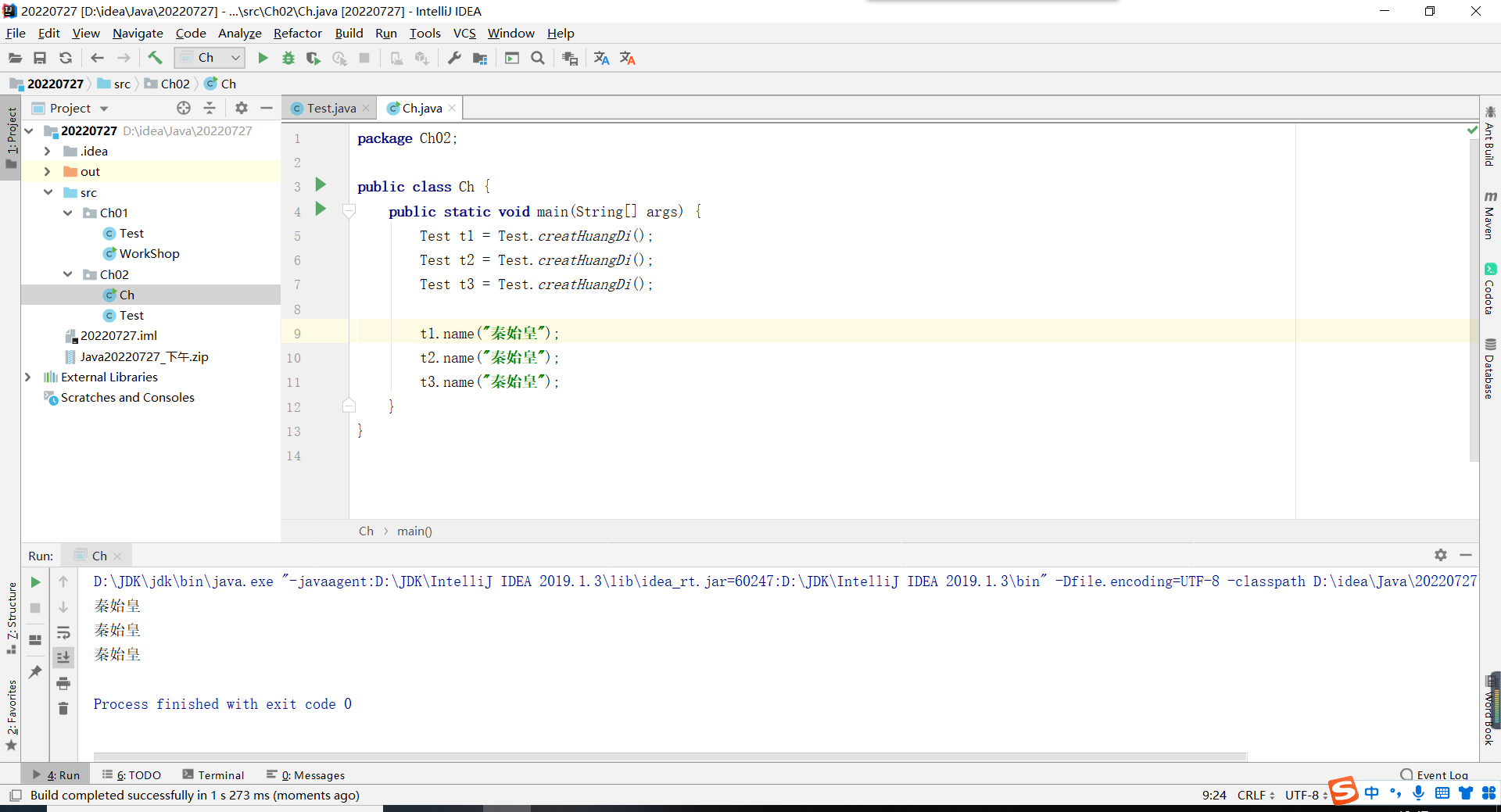Click the Stop square toolbar icon
The height and width of the screenshot is (812, 1501).
coord(364,58)
